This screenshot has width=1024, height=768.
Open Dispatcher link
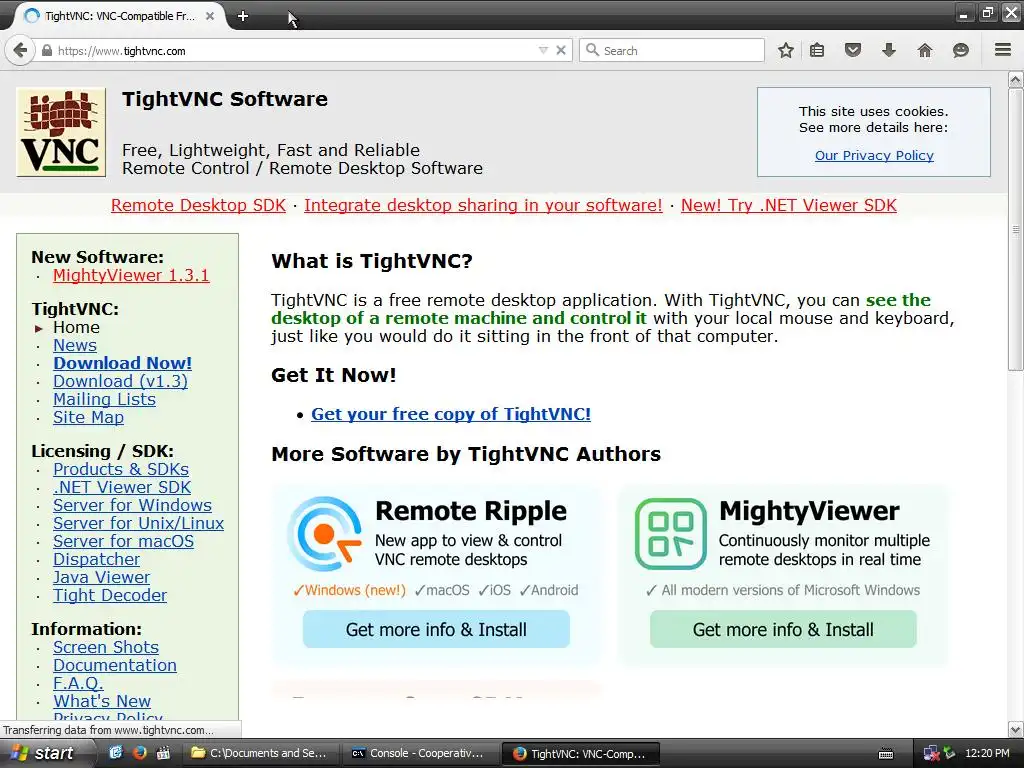(97, 560)
